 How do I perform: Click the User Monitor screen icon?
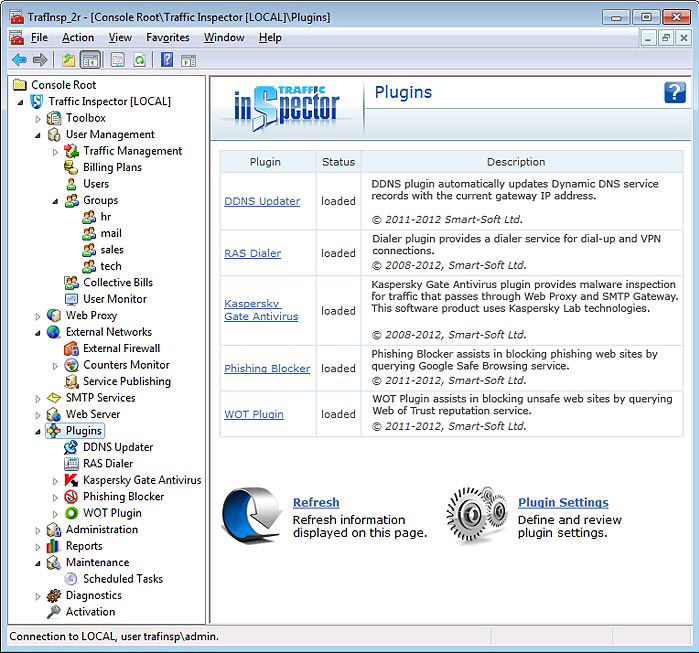(71, 299)
